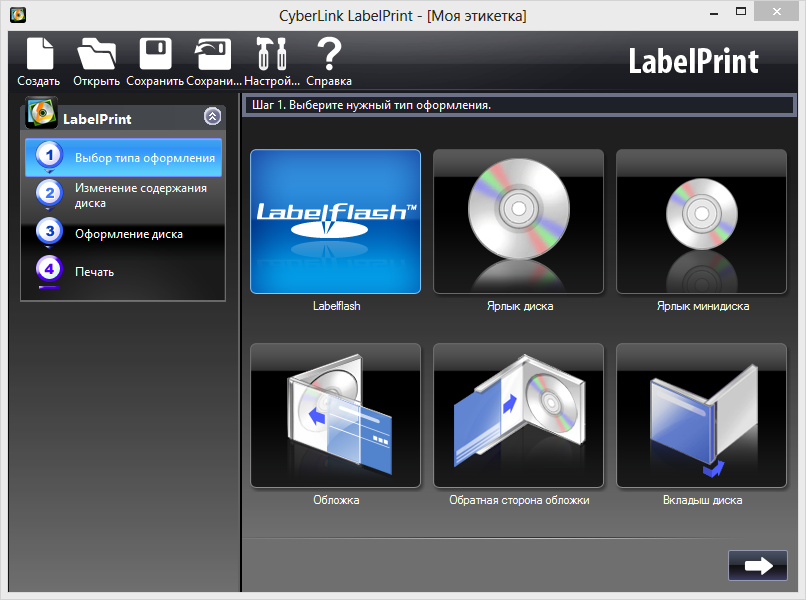Image resolution: width=806 pixels, height=600 pixels.
Task: Create a new label document
Action: click(40, 58)
